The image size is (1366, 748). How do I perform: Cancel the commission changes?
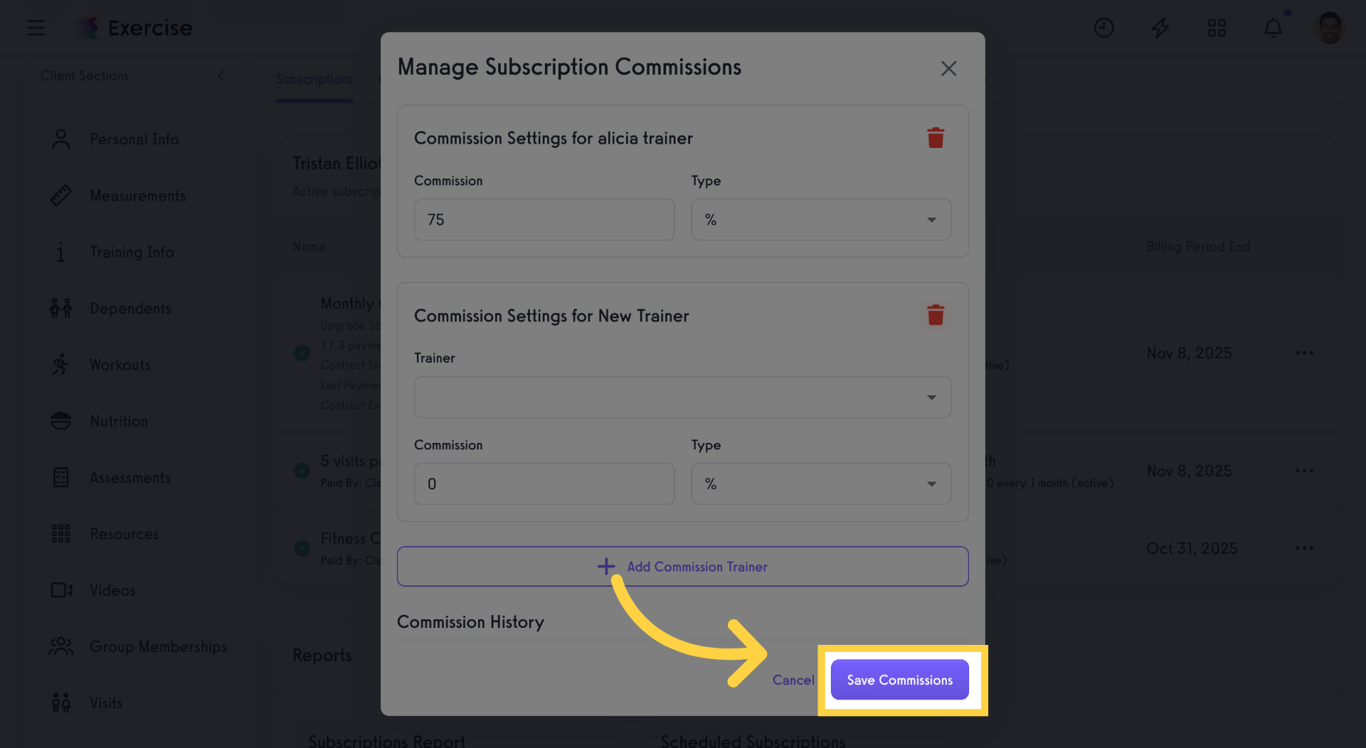793,680
